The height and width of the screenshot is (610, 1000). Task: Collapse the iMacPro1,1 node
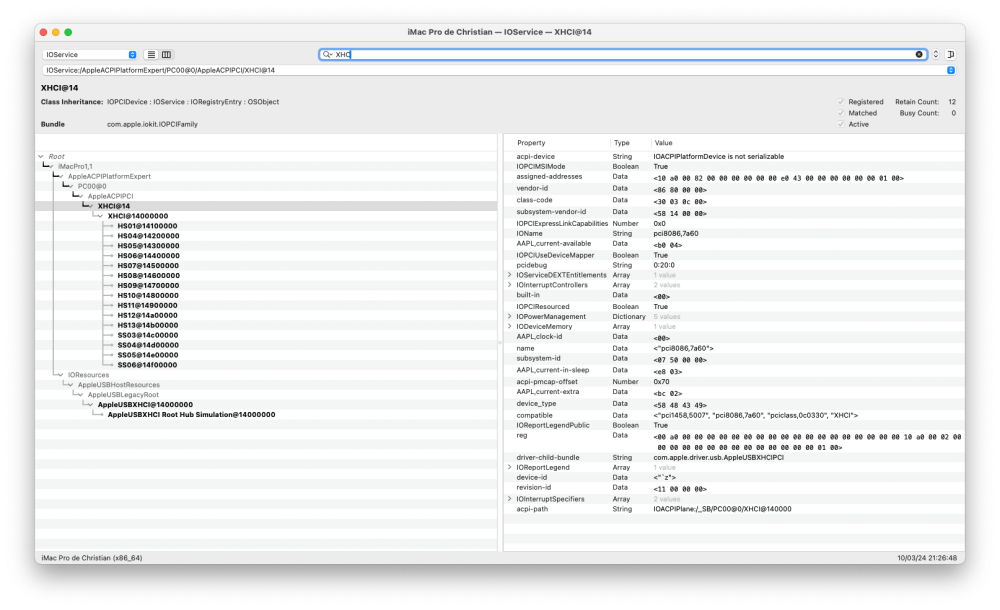(x=51, y=167)
